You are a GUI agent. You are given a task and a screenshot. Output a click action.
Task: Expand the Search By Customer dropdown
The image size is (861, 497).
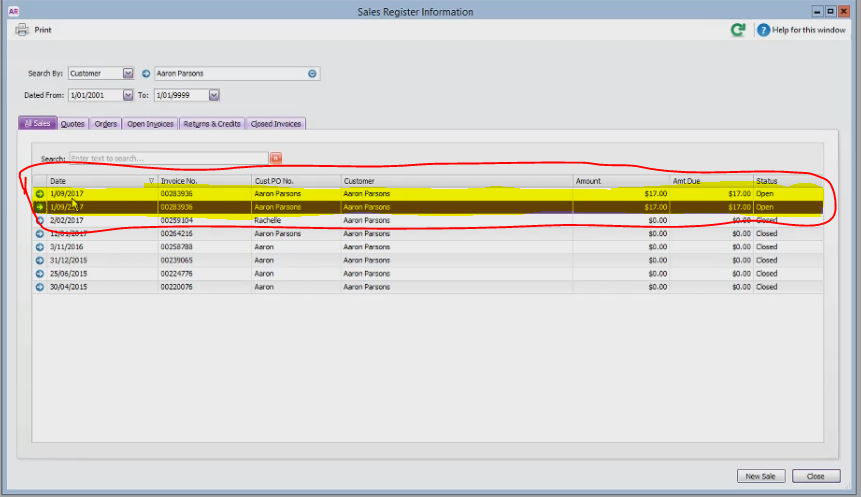point(128,73)
